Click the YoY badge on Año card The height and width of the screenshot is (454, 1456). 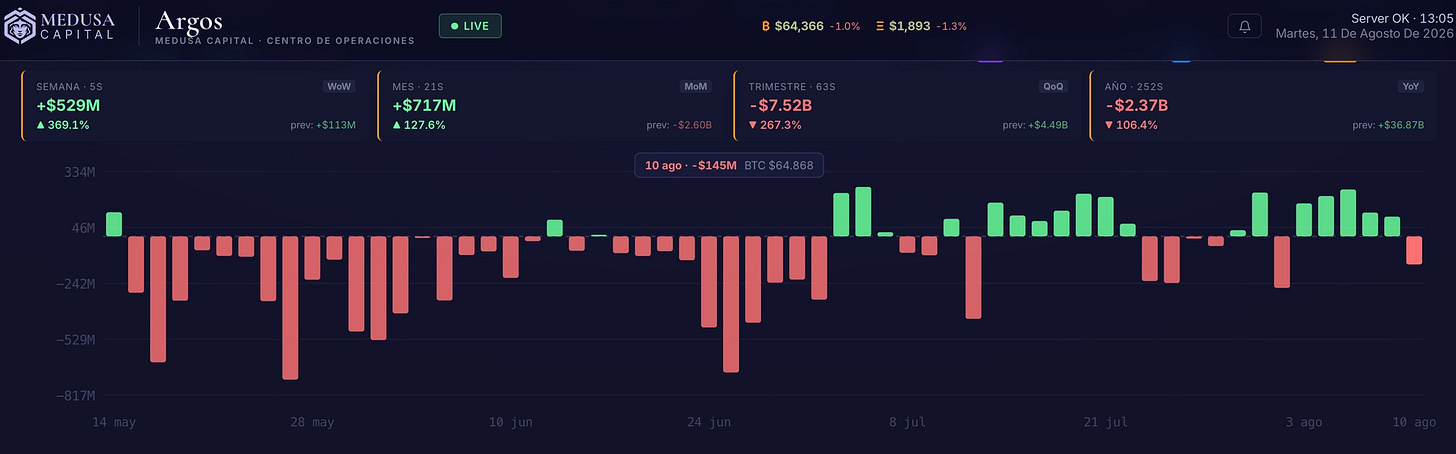click(1410, 87)
